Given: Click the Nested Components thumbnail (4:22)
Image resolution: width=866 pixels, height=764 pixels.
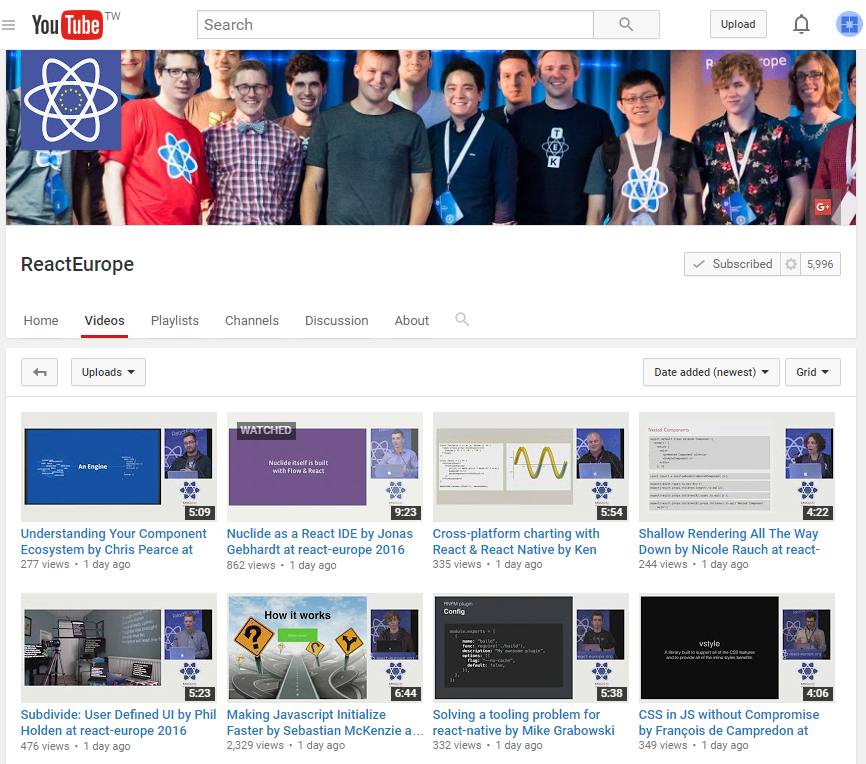Looking at the screenshot, I should click(737, 467).
